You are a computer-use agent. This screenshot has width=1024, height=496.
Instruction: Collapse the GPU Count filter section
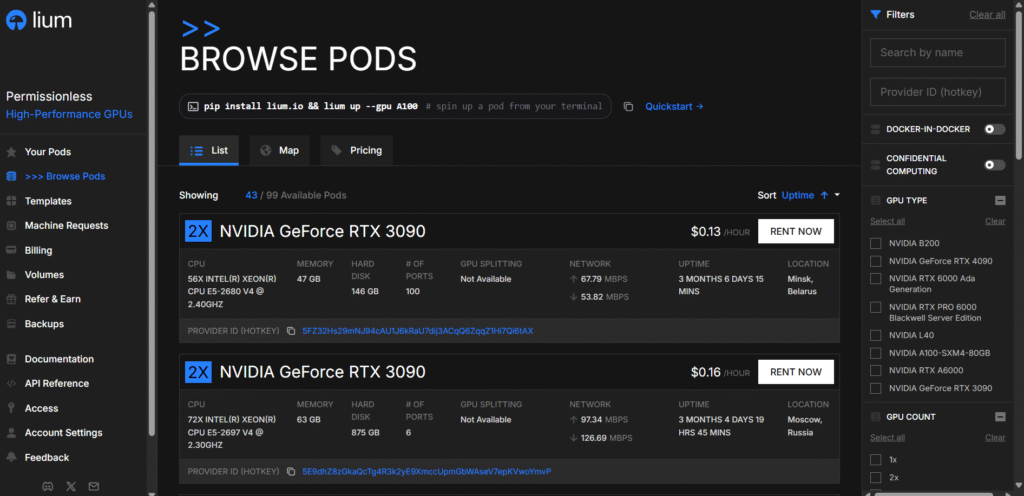tap(999, 417)
